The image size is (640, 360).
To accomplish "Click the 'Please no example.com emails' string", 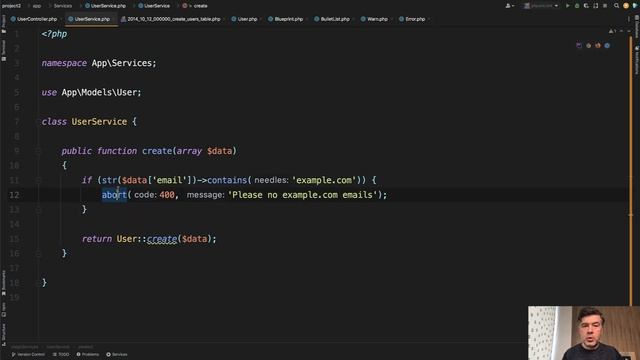I will (x=302, y=195).
